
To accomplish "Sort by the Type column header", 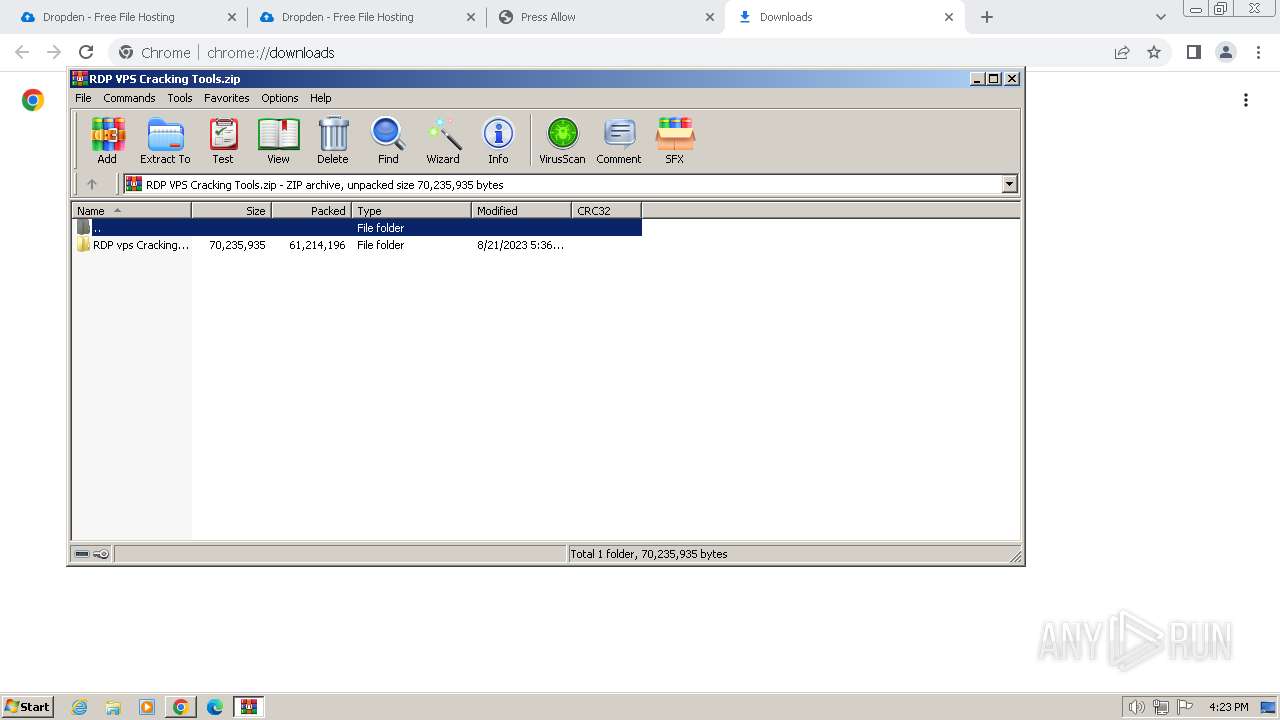I will (411, 210).
